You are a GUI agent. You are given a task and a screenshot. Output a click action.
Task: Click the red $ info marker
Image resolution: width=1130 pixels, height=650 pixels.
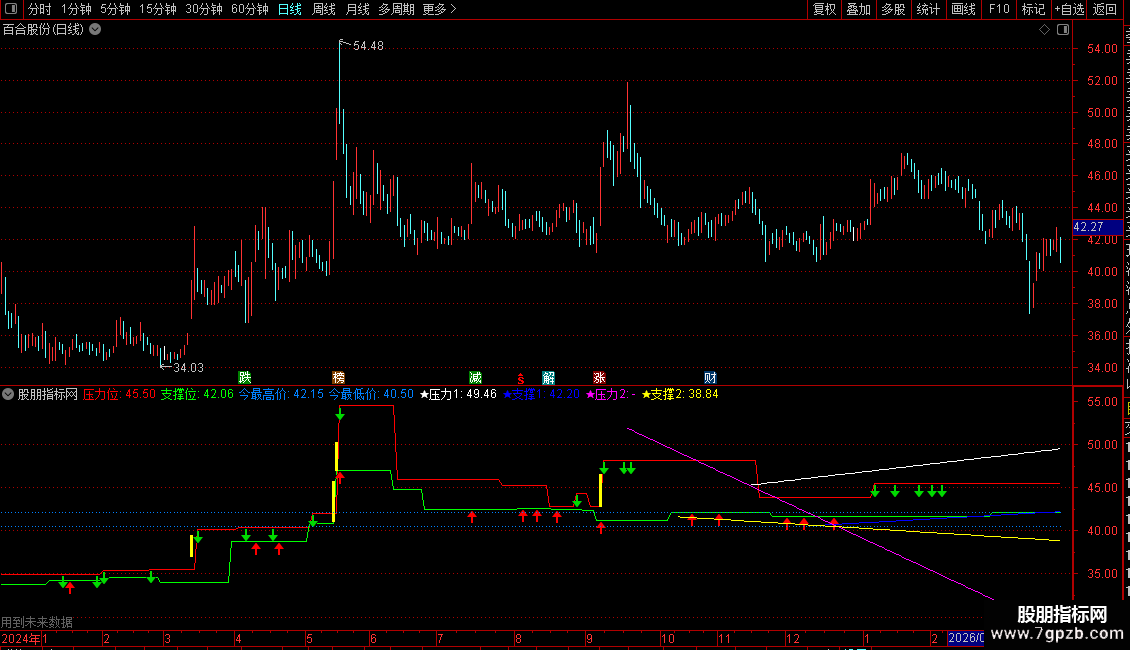tap(520, 378)
